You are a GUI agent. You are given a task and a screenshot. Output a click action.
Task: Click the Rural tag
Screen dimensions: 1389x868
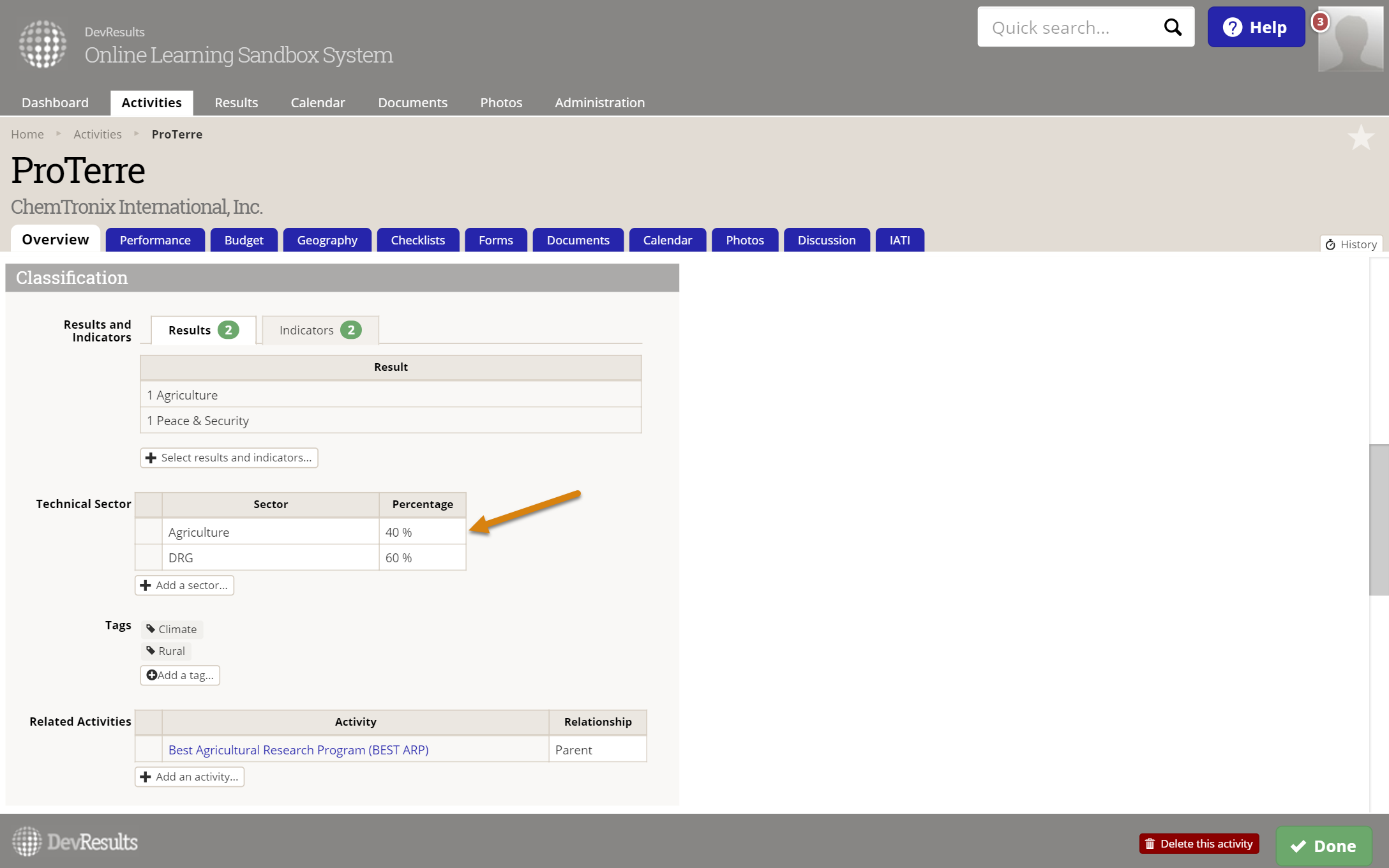tap(166, 651)
